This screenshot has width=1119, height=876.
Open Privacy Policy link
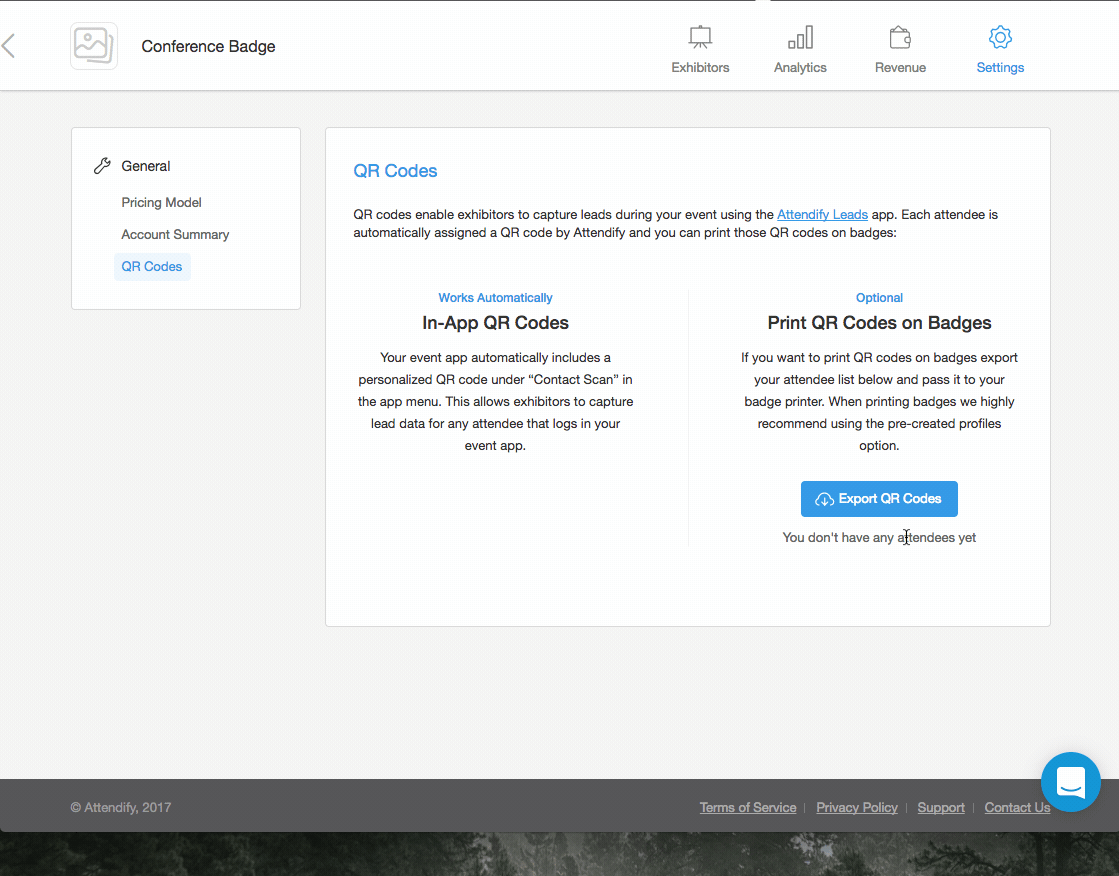857,807
